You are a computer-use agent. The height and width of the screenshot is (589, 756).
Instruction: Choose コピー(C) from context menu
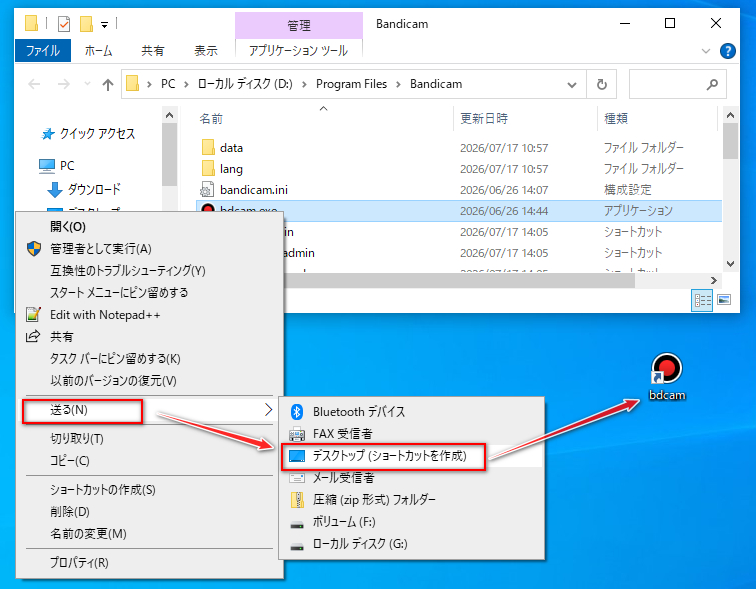tap(149, 461)
